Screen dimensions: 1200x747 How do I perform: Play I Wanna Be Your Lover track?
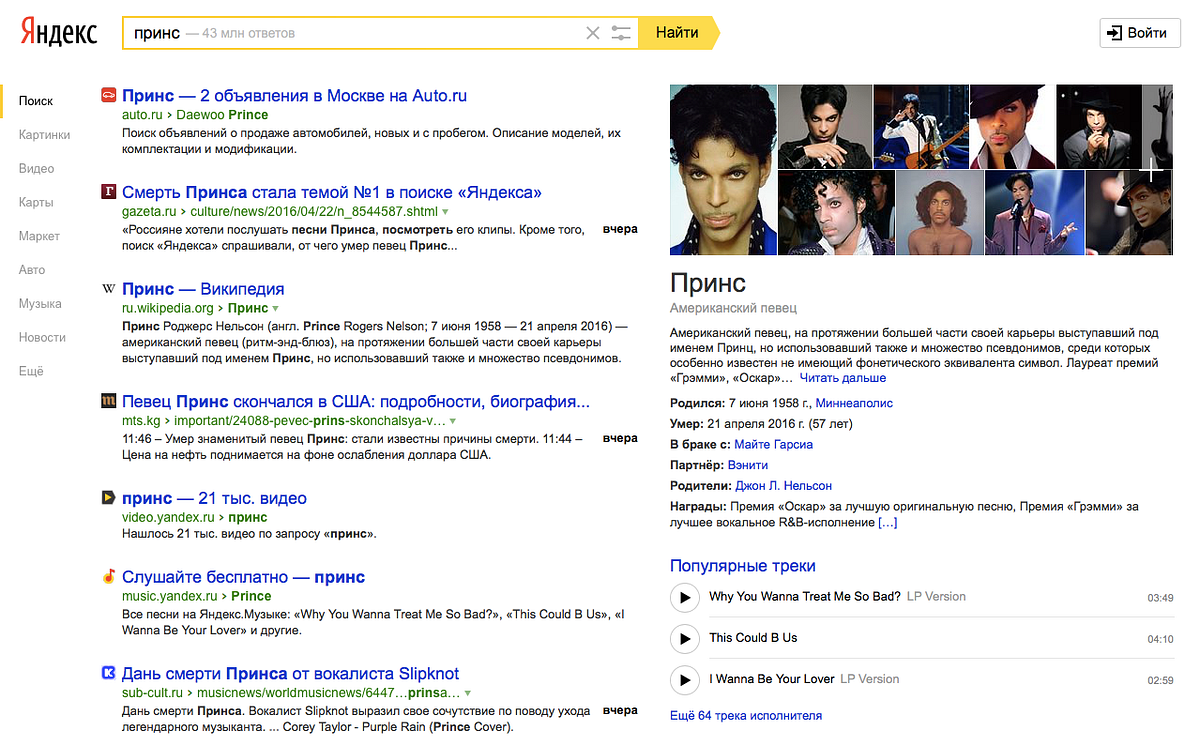click(x=684, y=680)
